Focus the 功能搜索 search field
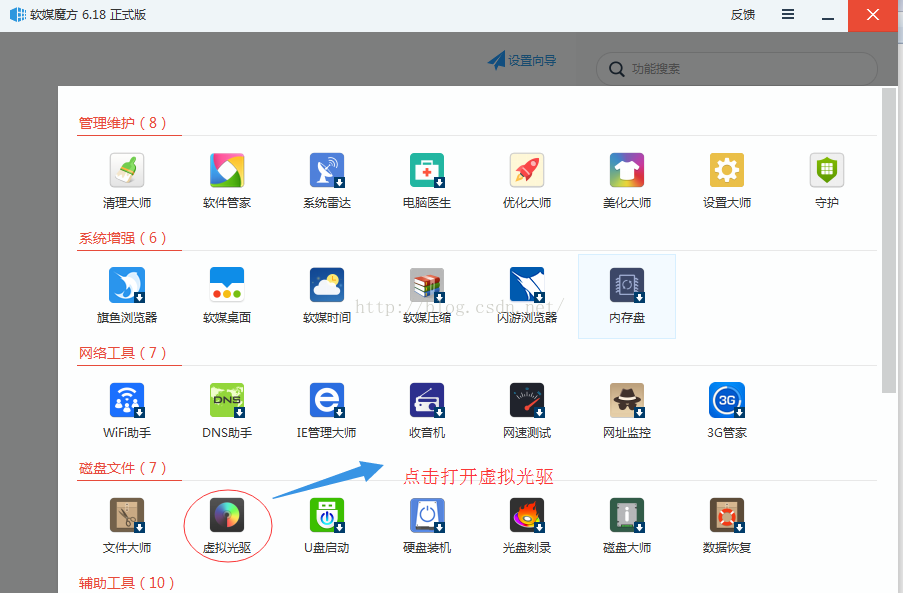The image size is (903, 593). [x=737, y=69]
